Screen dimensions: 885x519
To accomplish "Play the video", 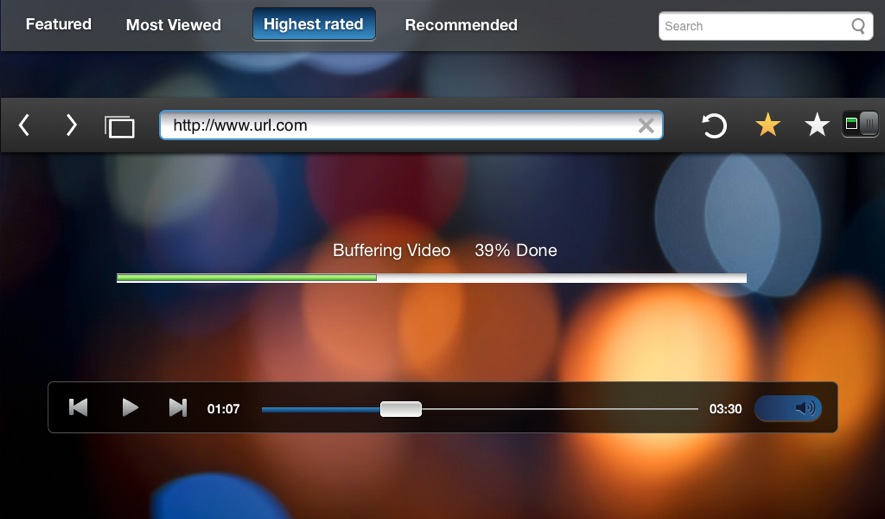I will click(x=130, y=407).
